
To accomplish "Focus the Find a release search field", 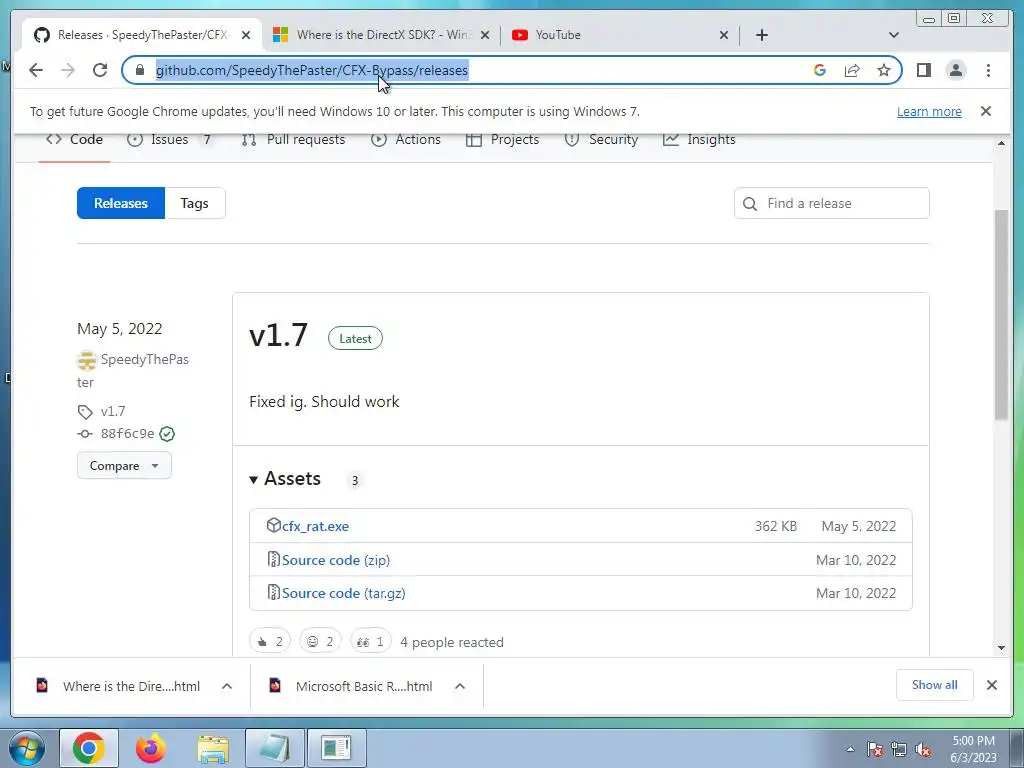I will point(831,203).
